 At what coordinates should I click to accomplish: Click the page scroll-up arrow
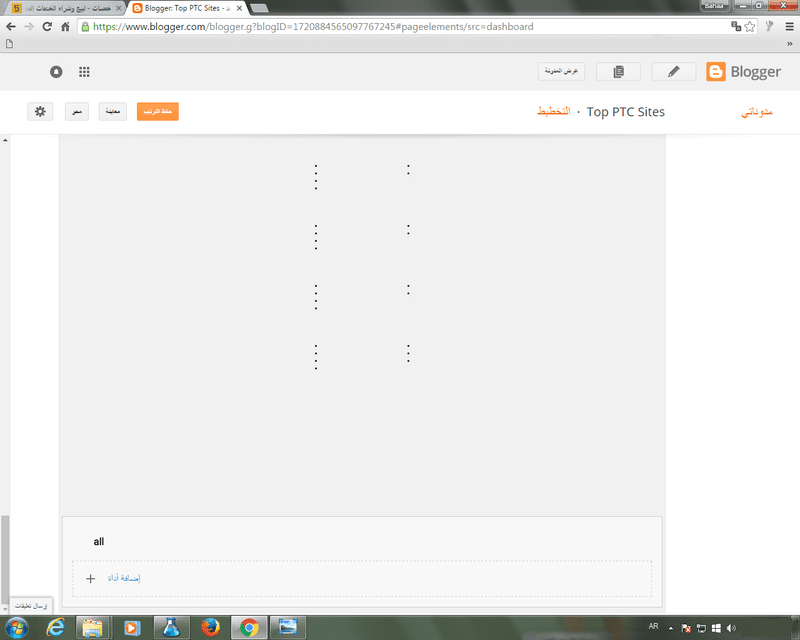pos(5,140)
